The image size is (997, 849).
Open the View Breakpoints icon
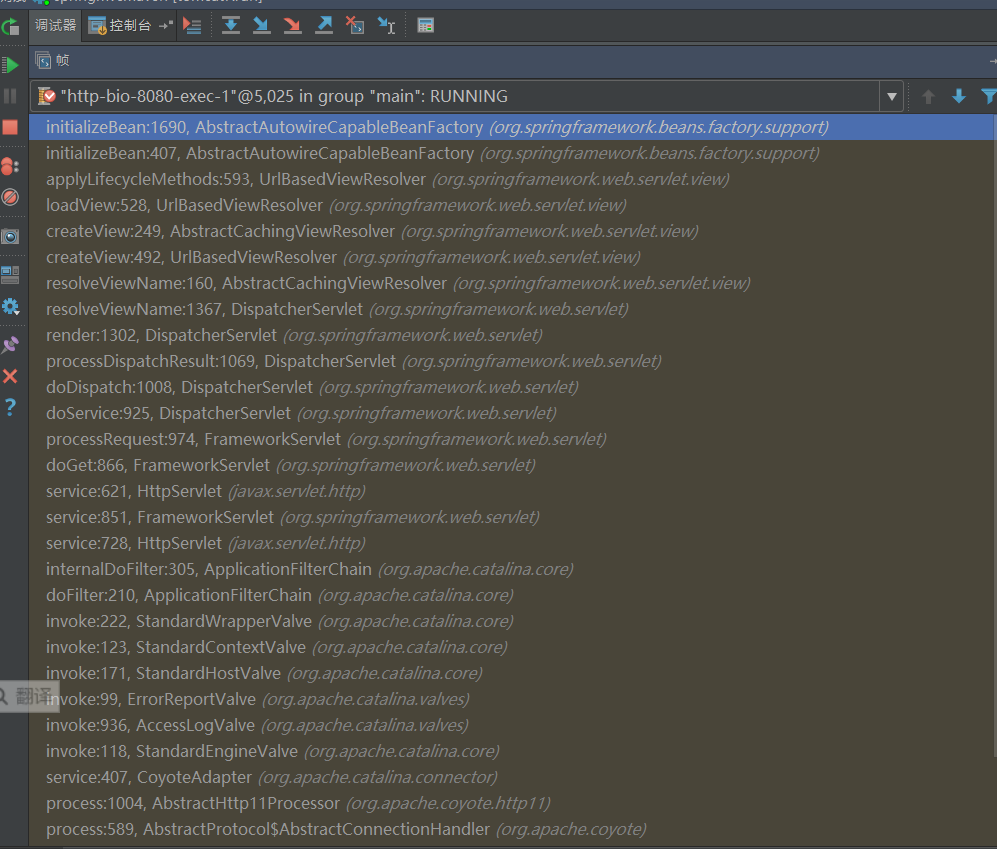10,167
